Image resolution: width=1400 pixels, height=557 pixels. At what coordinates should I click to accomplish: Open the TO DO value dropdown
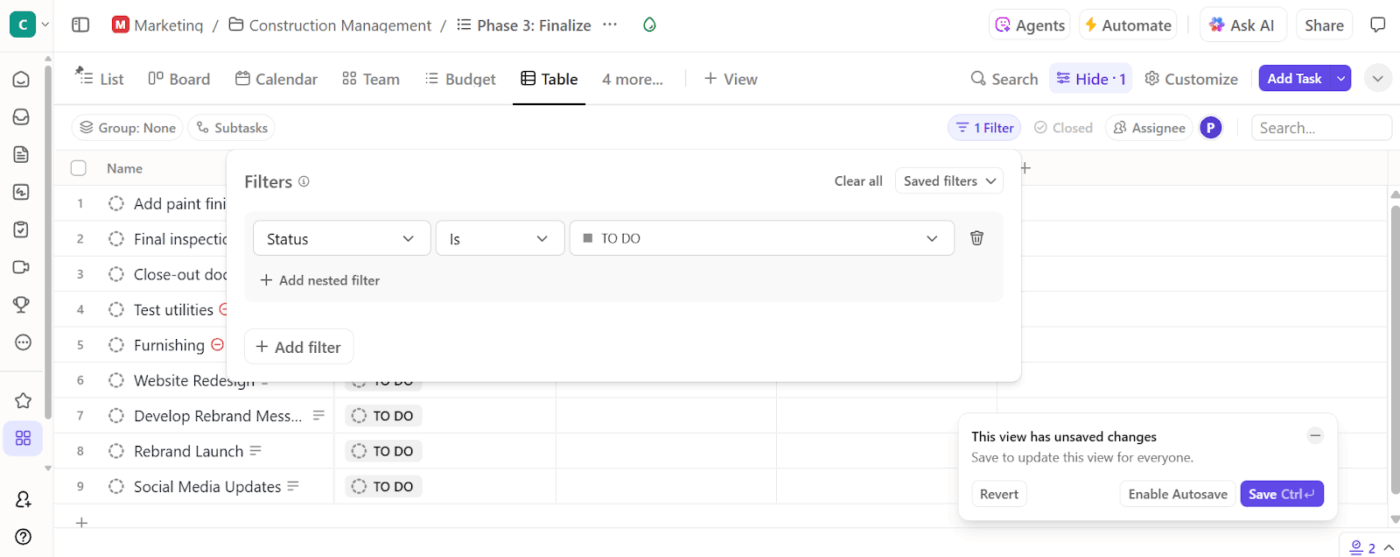click(761, 238)
